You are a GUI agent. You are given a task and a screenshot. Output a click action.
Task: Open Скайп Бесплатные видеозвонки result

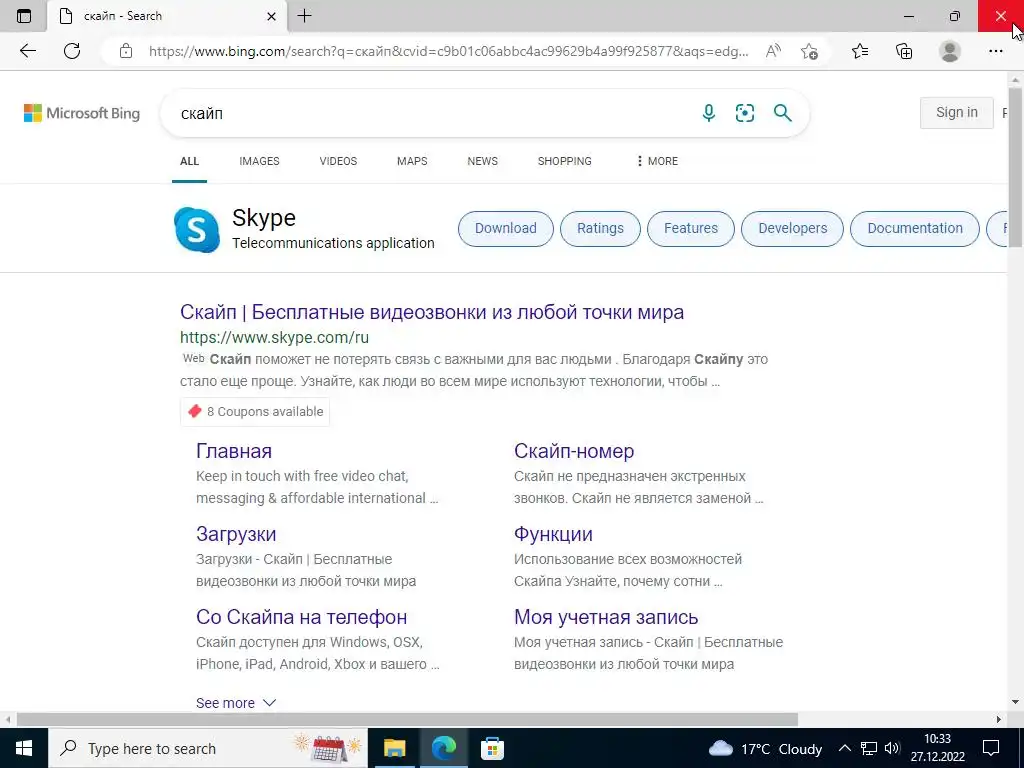pyautogui.click(x=432, y=312)
